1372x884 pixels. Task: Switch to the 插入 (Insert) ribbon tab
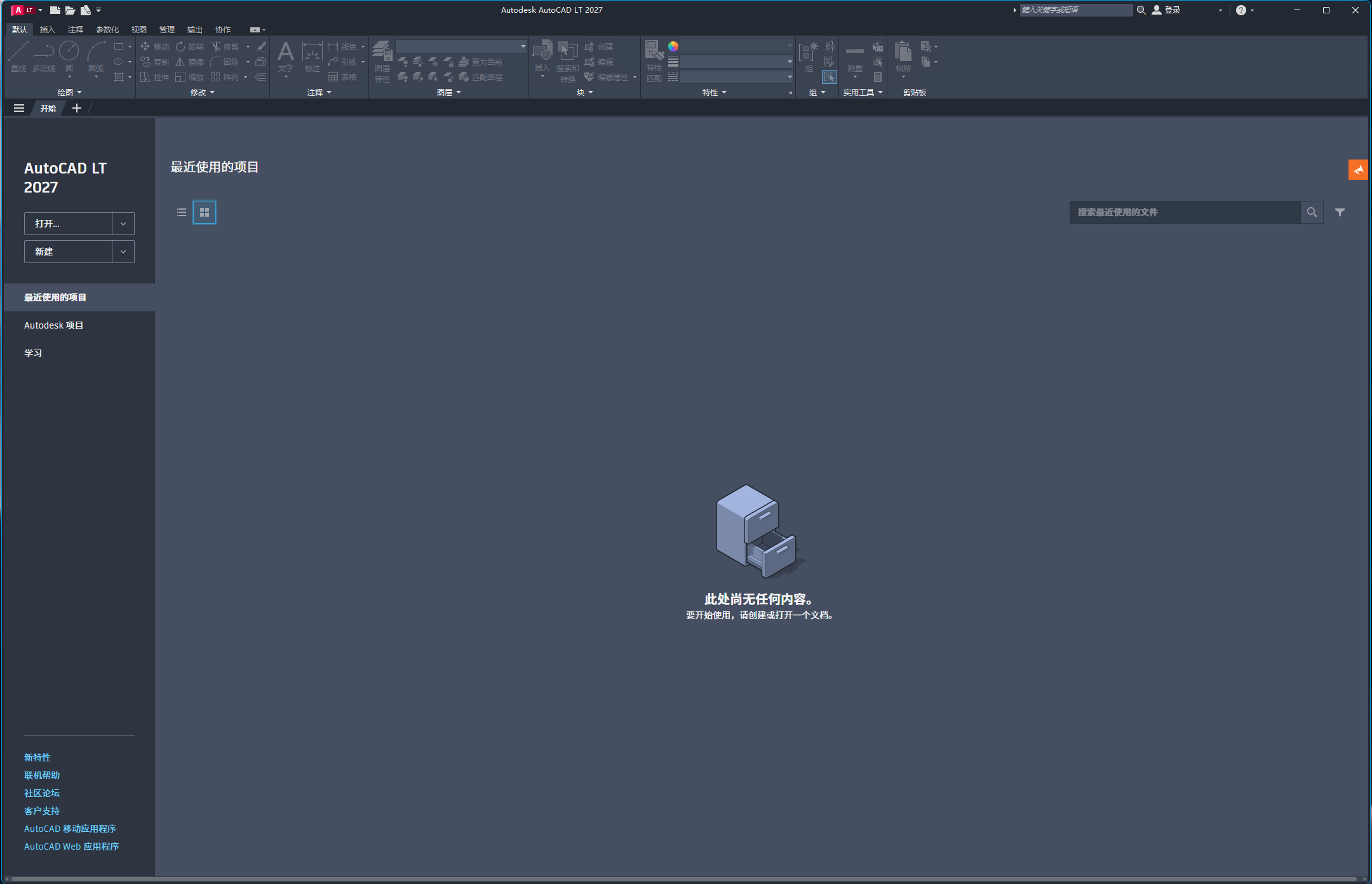tap(48, 30)
